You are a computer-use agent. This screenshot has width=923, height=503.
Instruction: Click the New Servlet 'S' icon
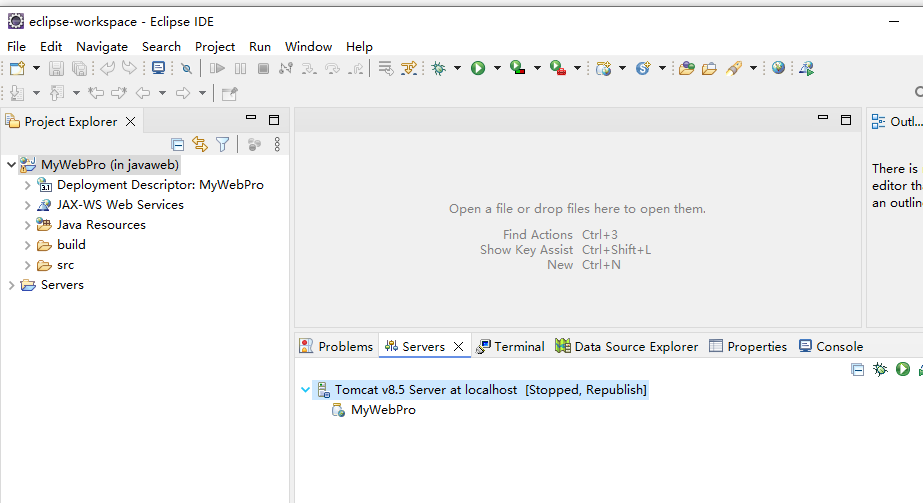coord(643,68)
